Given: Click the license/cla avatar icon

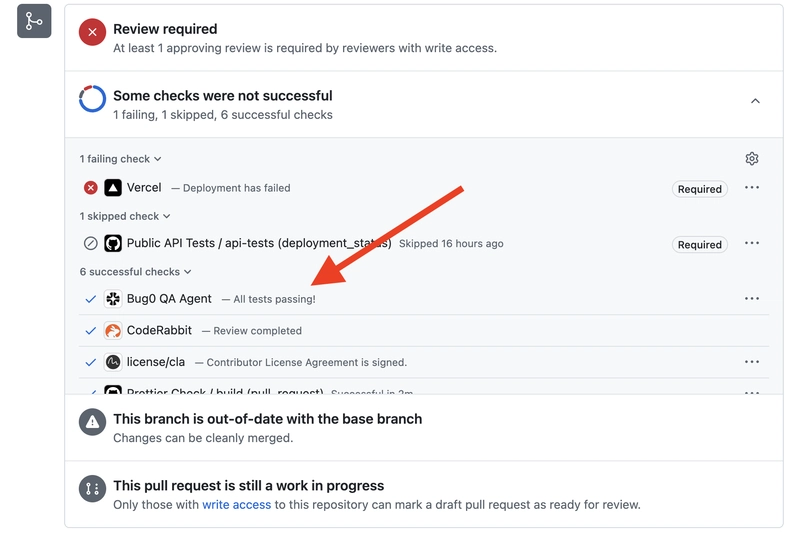Looking at the screenshot, I should tap(113, 362).
